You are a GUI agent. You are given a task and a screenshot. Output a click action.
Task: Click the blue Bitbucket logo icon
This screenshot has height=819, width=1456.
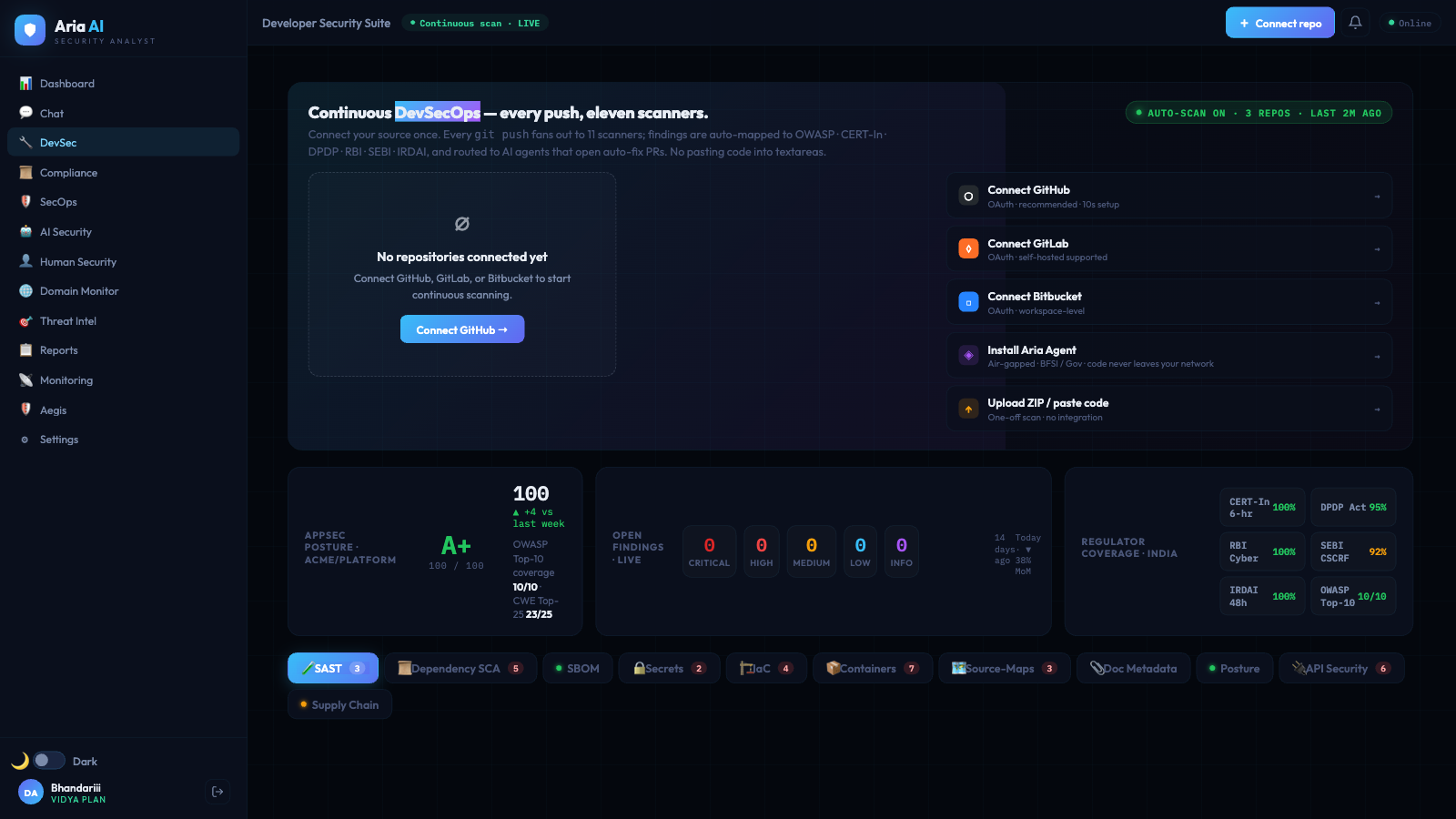tap(968, 302)
